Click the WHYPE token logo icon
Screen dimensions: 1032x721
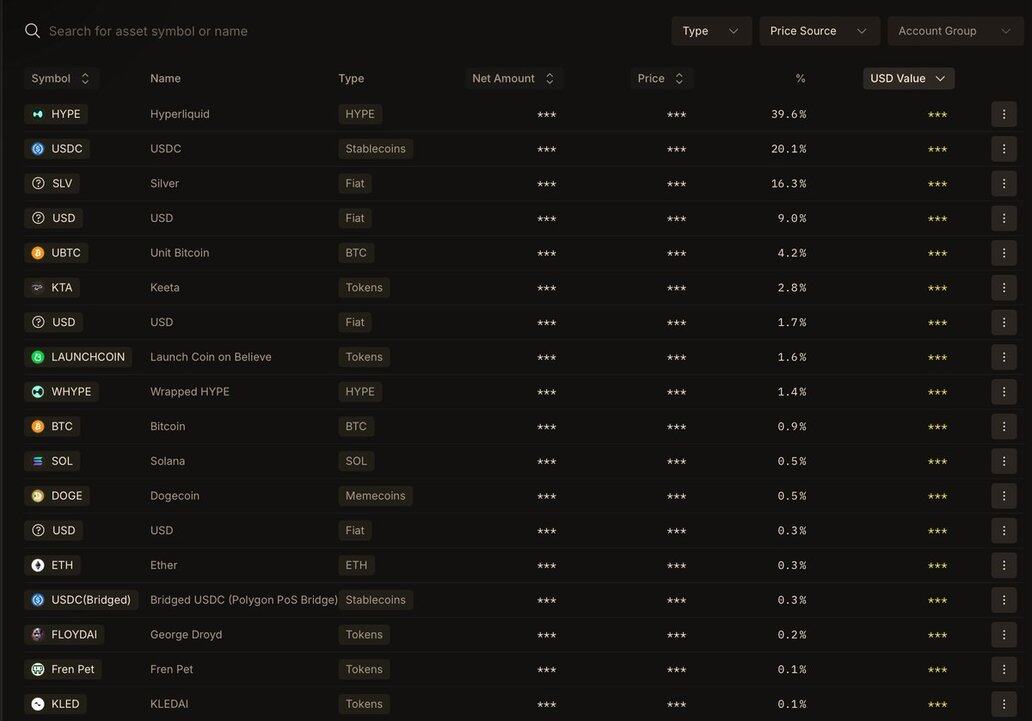(x=38, y=392)
